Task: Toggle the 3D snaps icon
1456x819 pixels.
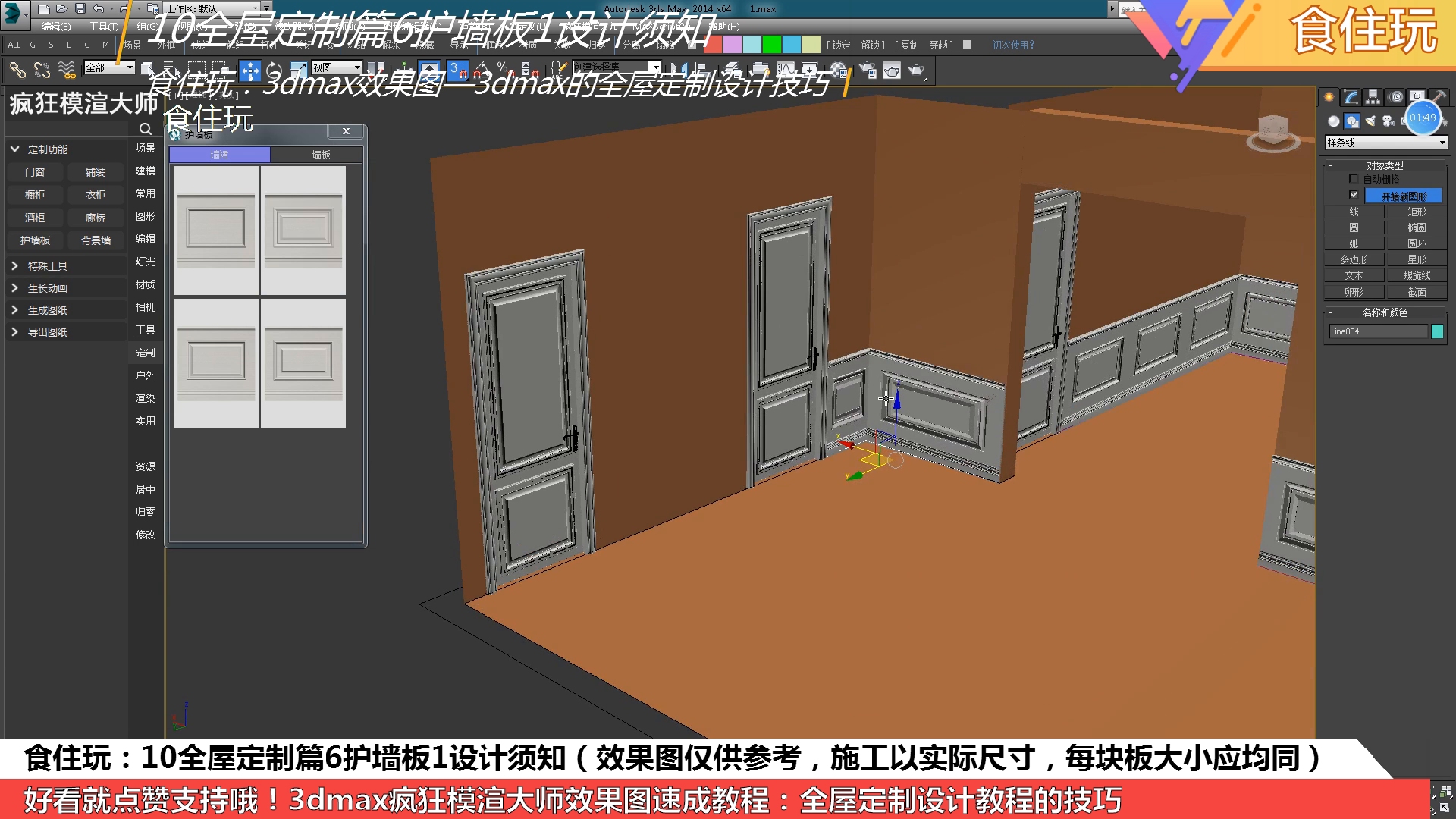Action: 457,71
